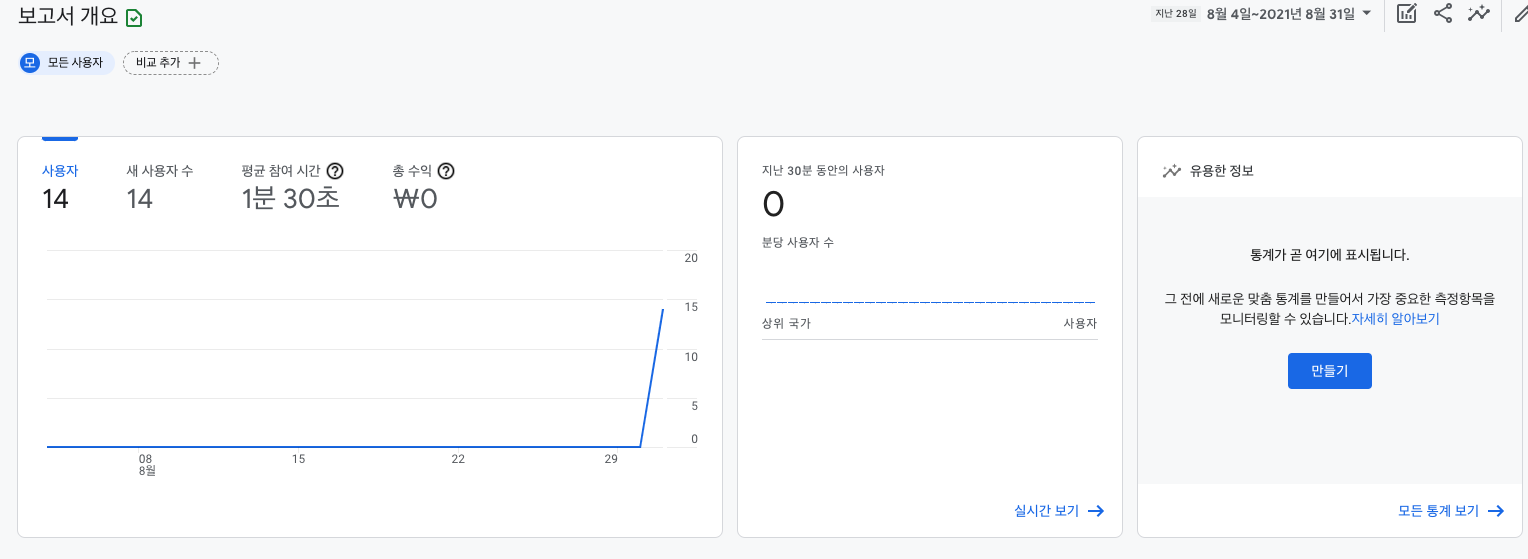
Task: Click the 모든 사용자 segment chip
Action: coord(67,63)
